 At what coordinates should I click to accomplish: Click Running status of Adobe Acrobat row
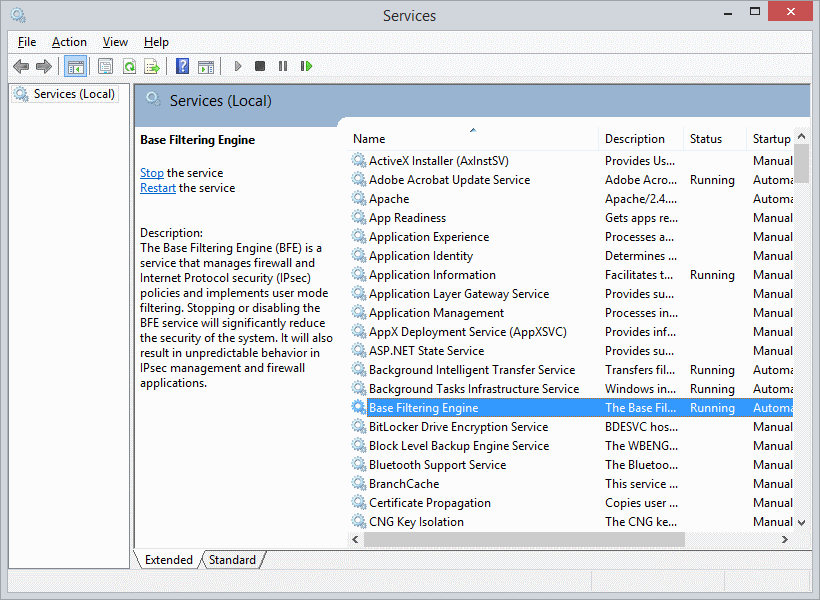click(712, 180)
